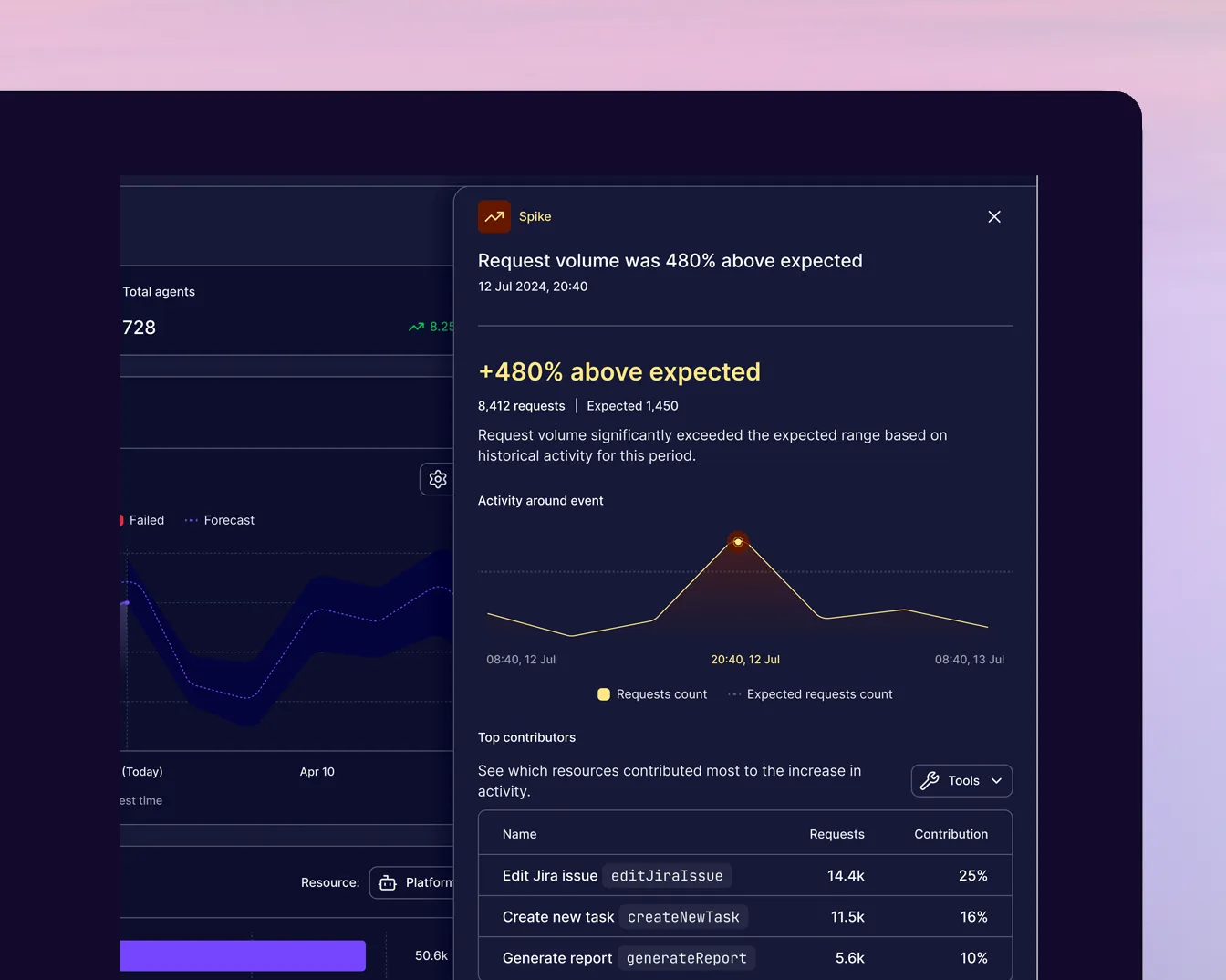Click the Activity around event heading
1226x980 pixels.
click(540, 501)
